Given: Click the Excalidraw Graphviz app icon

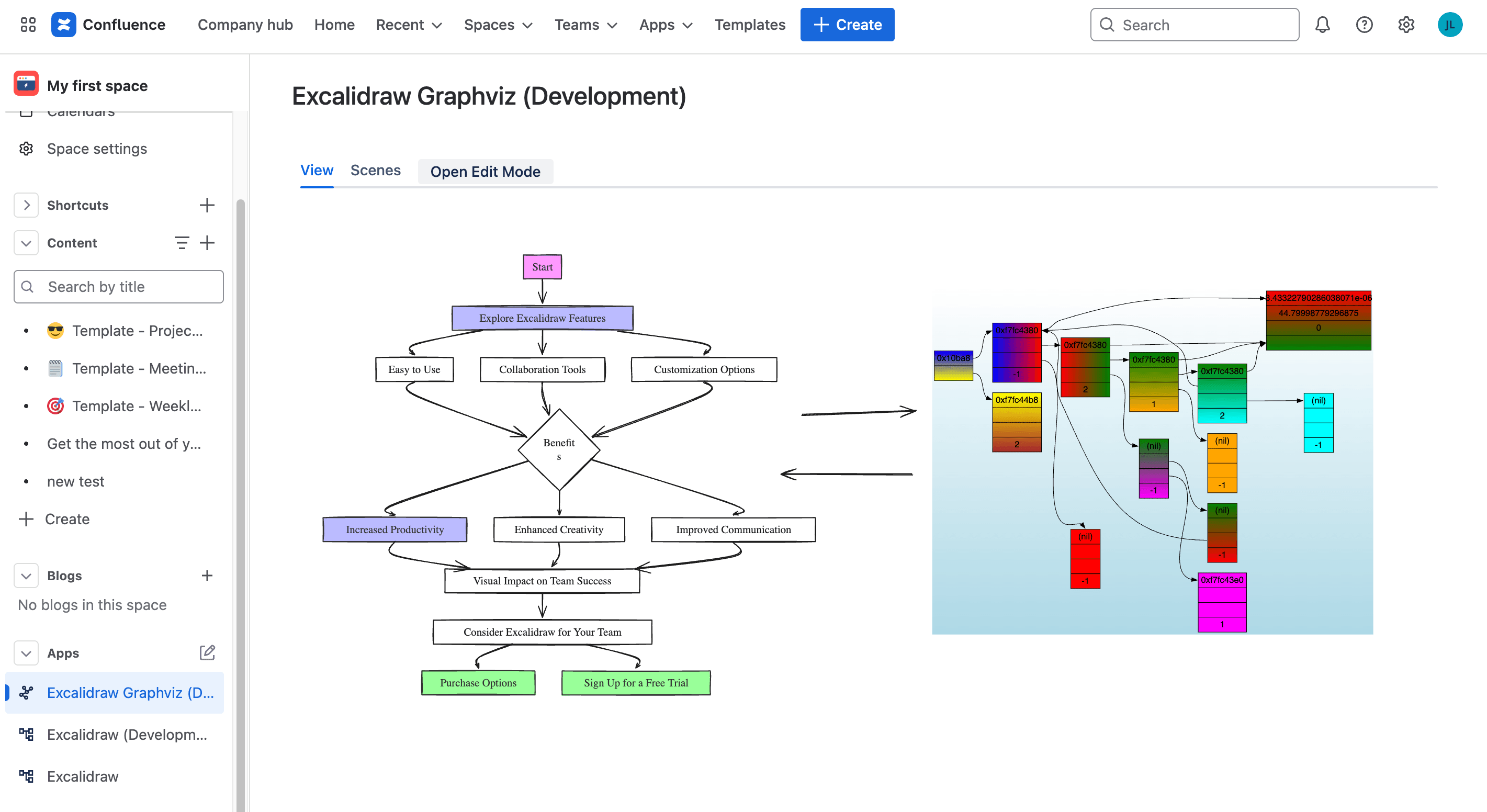Looking at the screenshot, I should pos(26,693).
